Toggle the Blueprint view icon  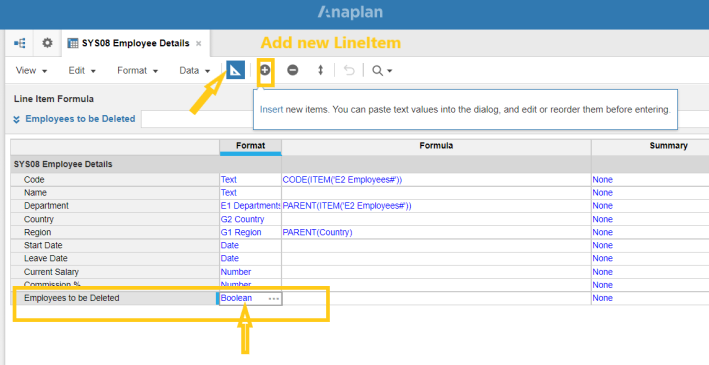tap(235, 70)
